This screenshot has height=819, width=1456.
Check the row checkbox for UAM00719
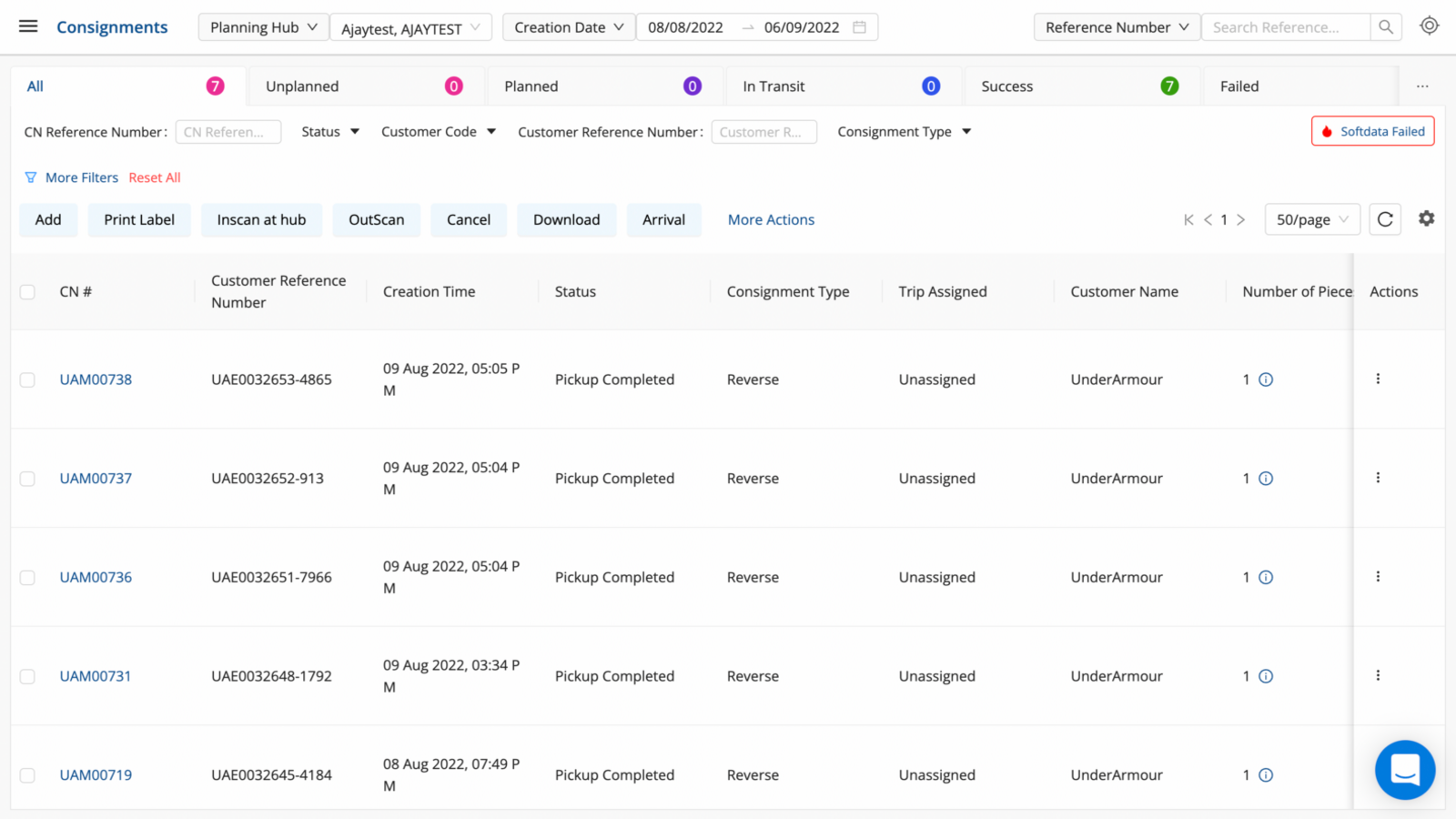click(27, 775)
